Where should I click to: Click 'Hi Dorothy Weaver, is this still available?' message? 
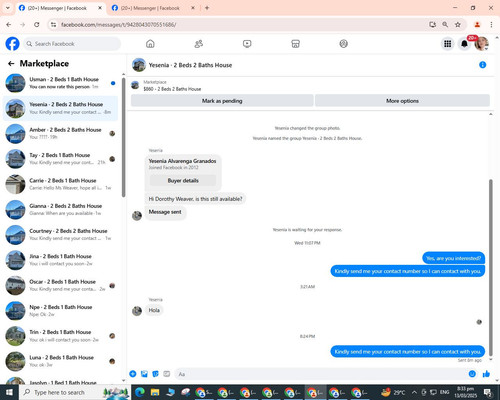[x=195, y=199]
